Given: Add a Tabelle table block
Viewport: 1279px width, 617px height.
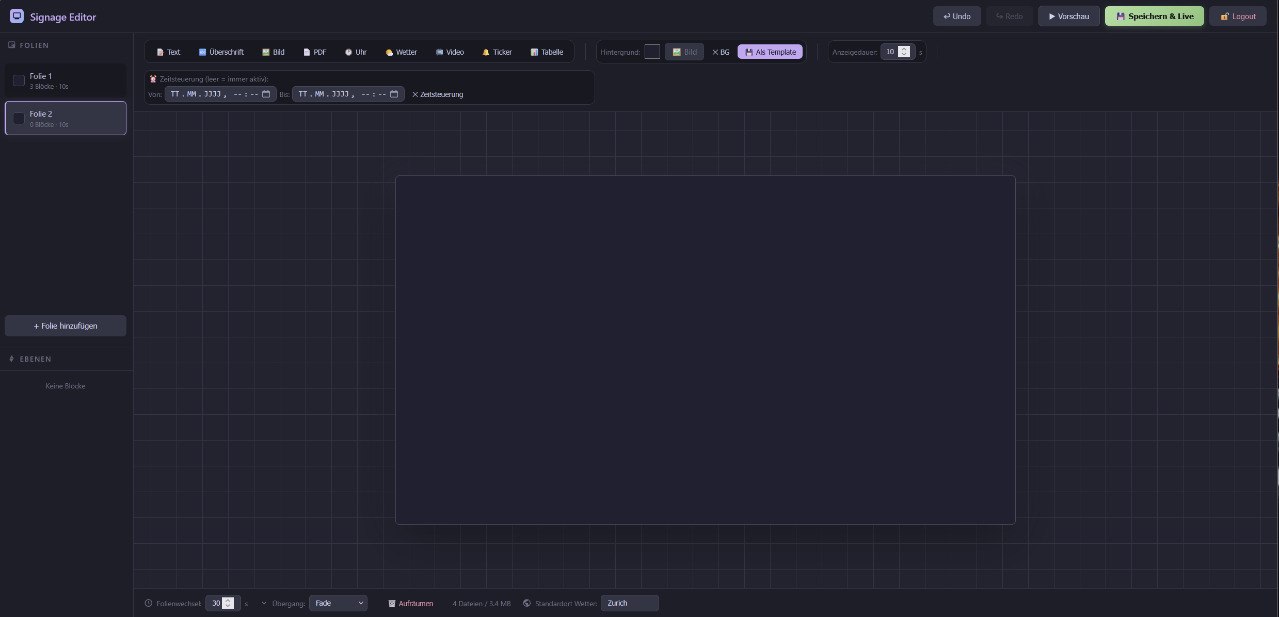Looking at the screenshot, I should pos(547,52).
